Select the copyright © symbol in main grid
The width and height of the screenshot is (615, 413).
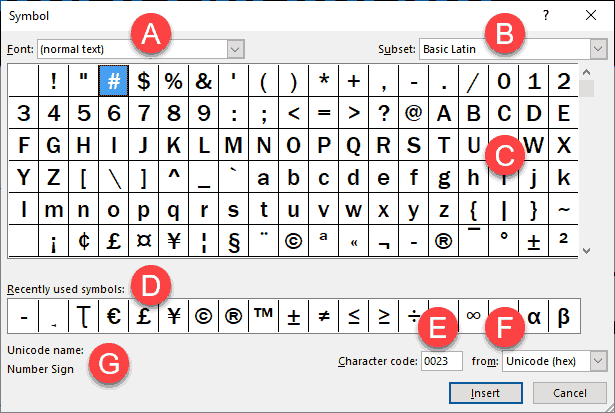point(293,241)
